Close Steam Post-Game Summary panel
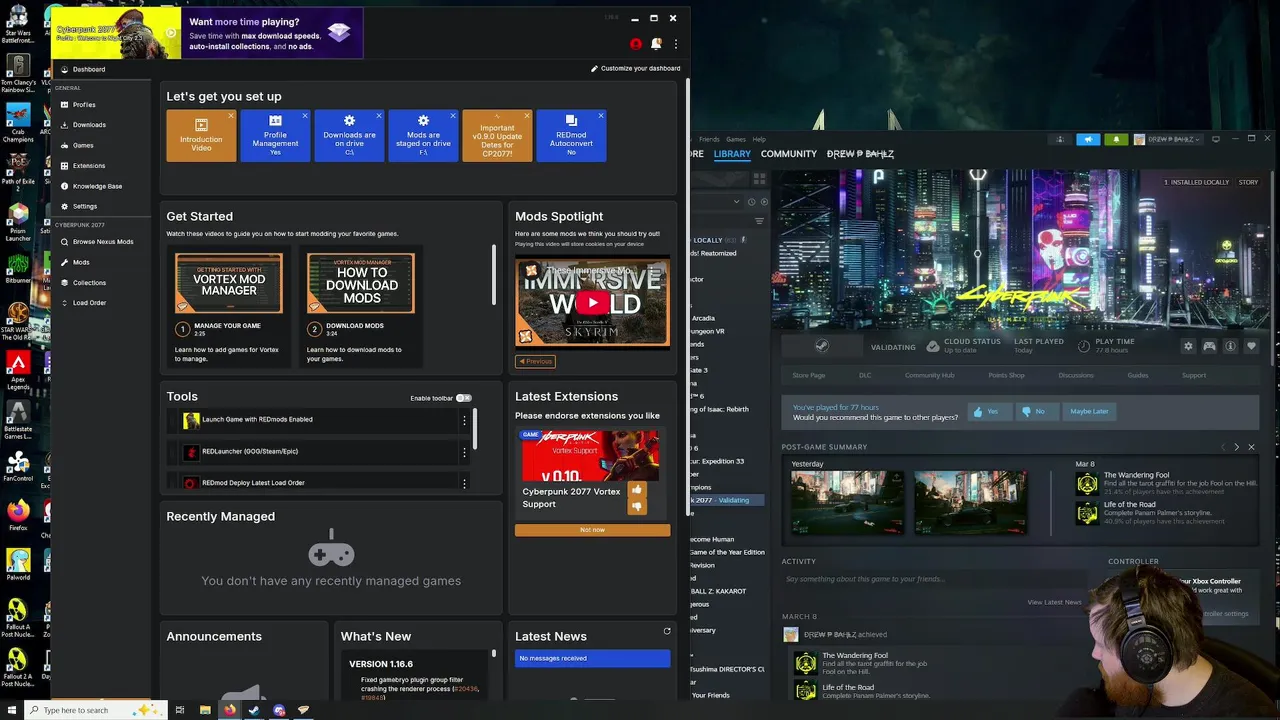Screen dimensions: 1280x720 [1251, 447]
